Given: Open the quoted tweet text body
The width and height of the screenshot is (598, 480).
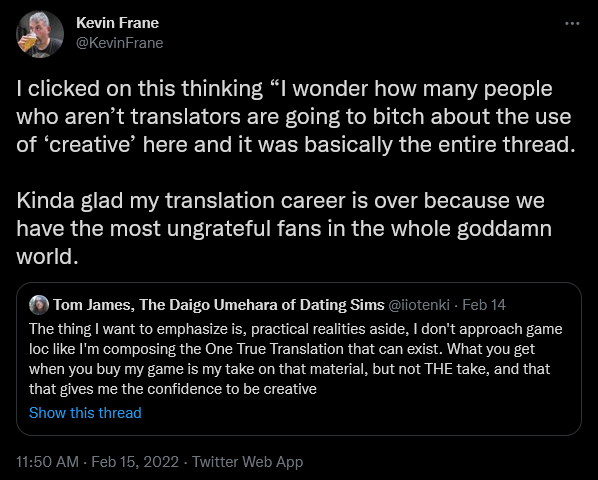Looking at the screenshot, I should 296,359.
